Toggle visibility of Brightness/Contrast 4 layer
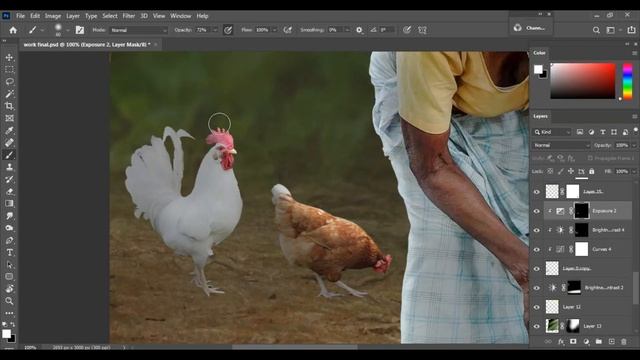Screen dimensions: 640x360 tap(537, 230)
